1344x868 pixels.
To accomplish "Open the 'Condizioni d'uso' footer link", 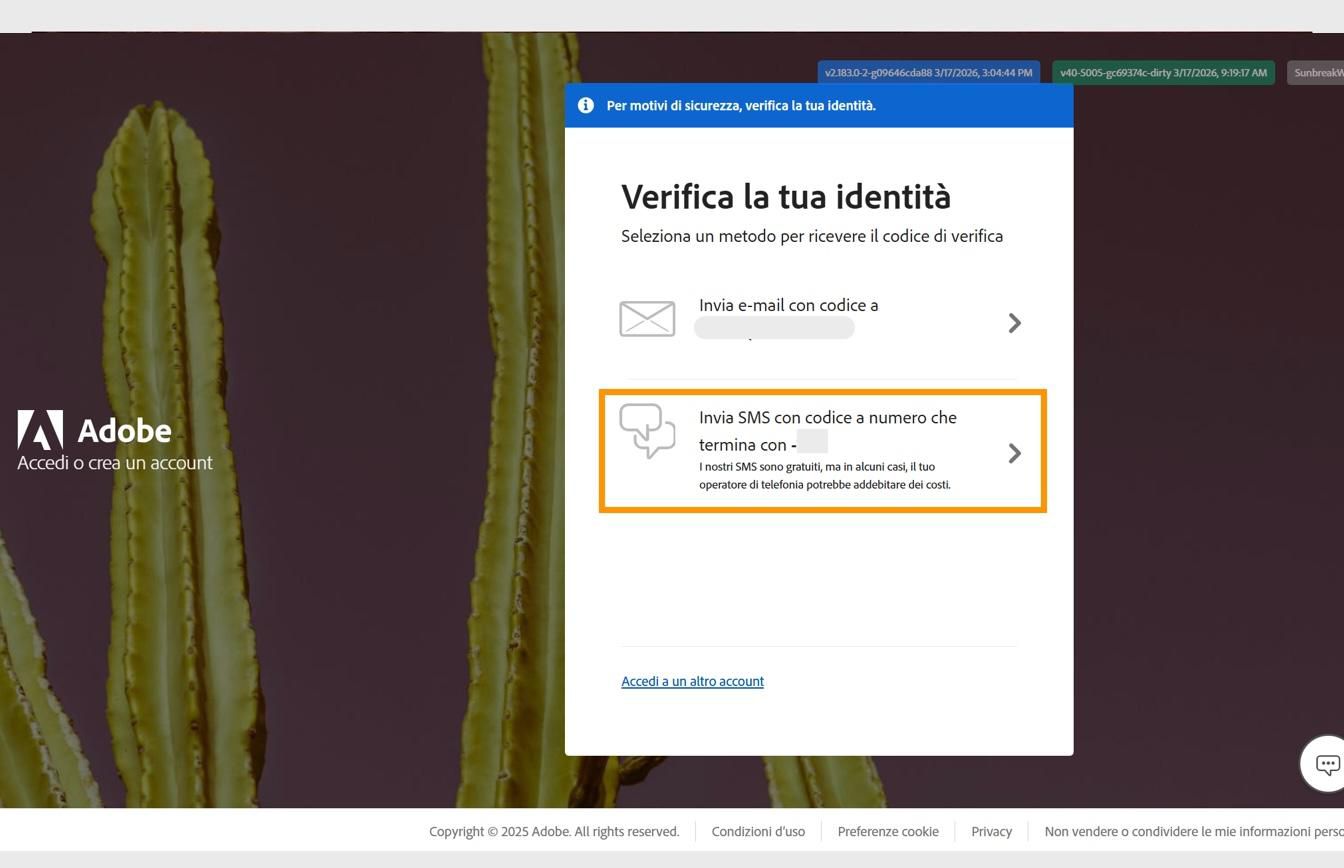I will (758, 831).
